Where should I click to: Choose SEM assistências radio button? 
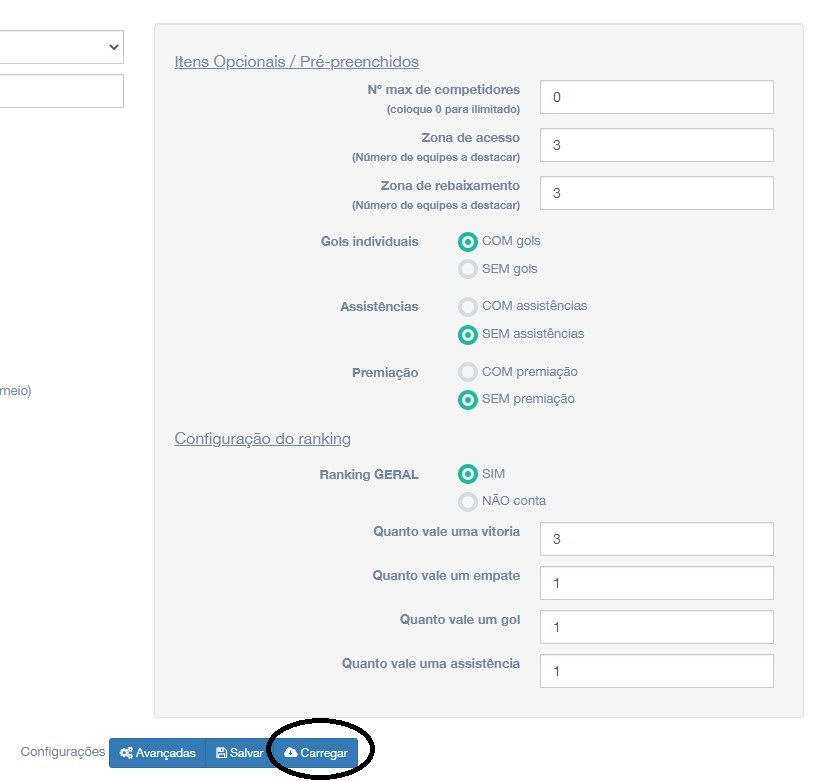pos(467,334)
